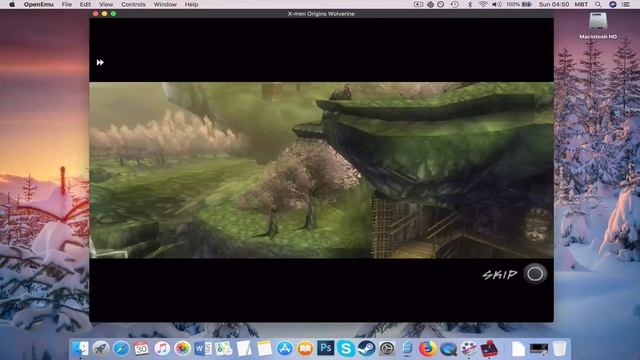Open the View menu
Image resolution: width=640 pixels, height=360 pixels.
[x=106, y=4]
